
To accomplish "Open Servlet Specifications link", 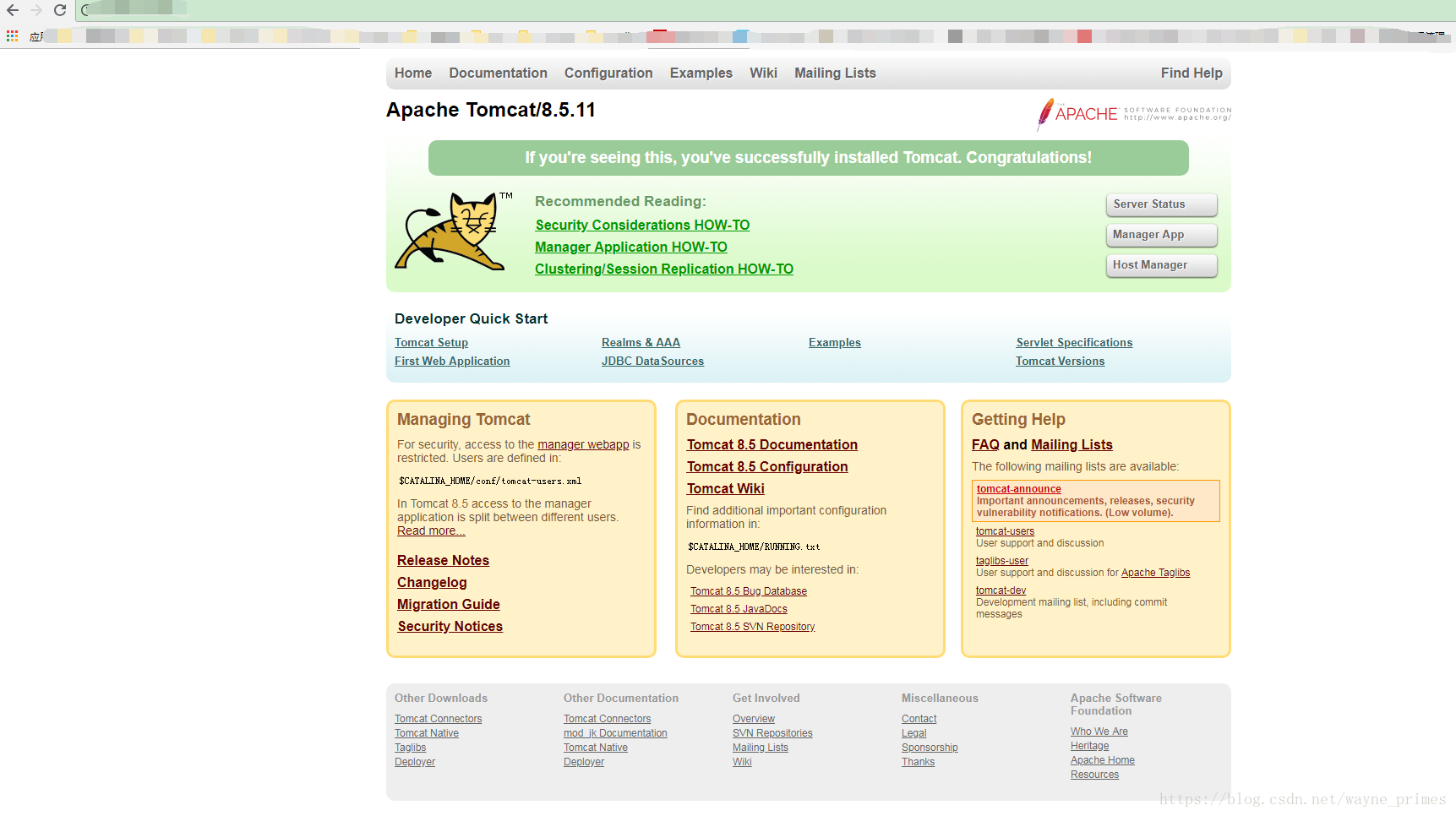I will (x=1074, y=343).
